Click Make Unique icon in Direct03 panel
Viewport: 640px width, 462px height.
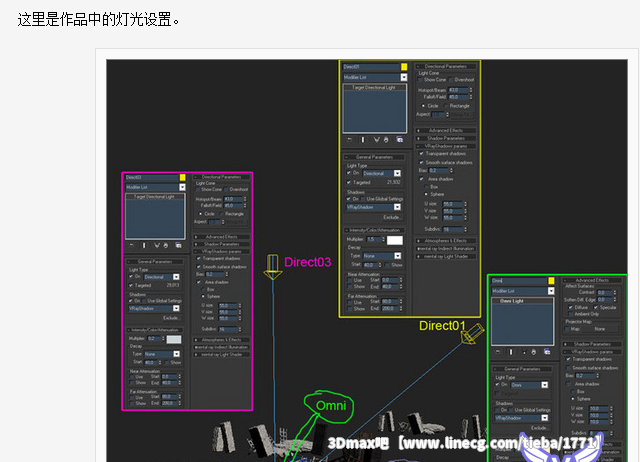pos(157,245)
